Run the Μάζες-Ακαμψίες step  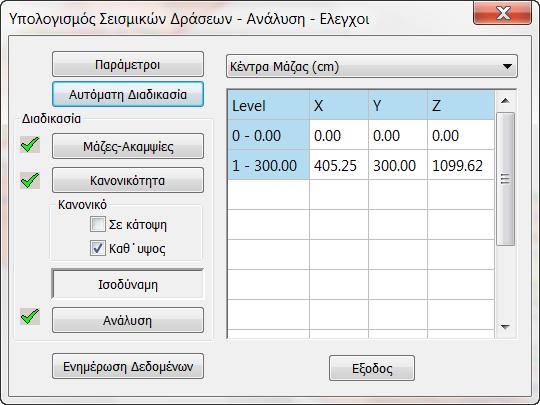(x=128, y=146)
